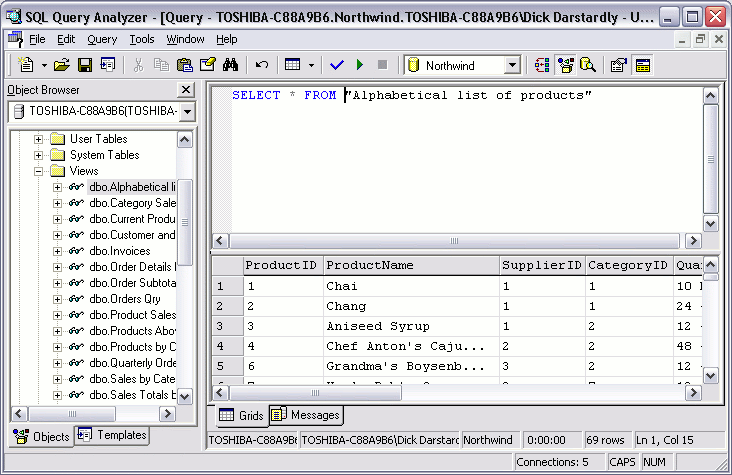Screen dimensions: 732x475
Task: Click the Object Search magnifier icon
Action: click(x=588, y=65)
